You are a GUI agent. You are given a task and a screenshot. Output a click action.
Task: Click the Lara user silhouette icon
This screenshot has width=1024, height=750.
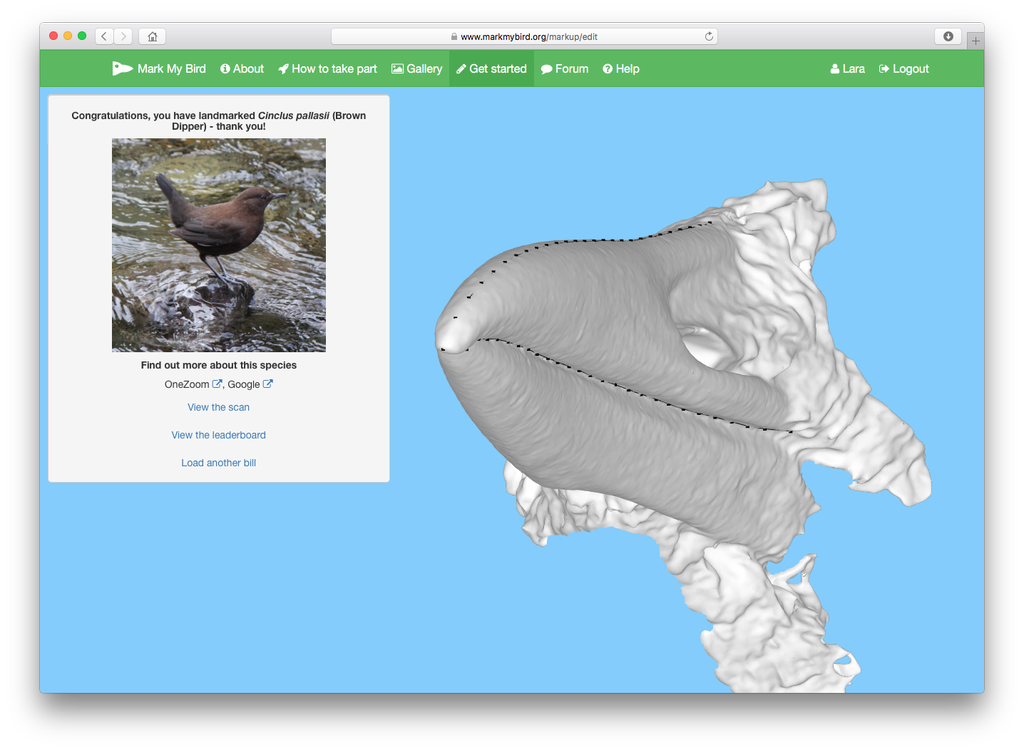pyautogui.click(x=835, y=69)
